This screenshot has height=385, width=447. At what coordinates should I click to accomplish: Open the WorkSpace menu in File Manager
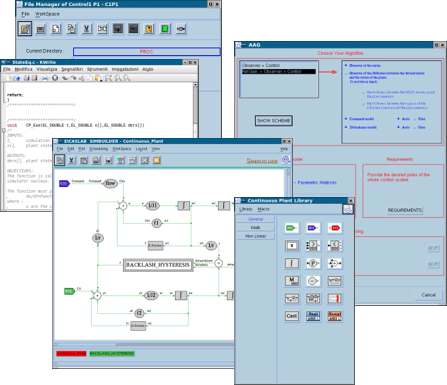pos(47,14)
